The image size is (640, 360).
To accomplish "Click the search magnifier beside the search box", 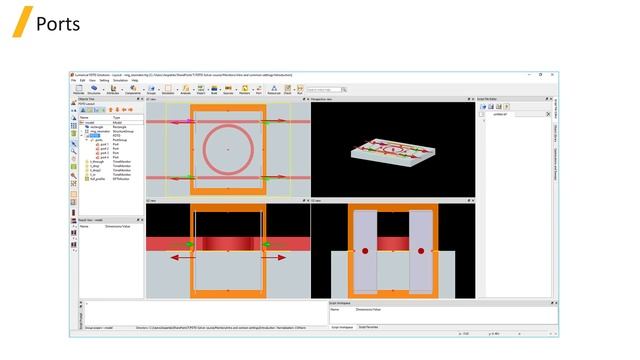I will pos(344,90).
